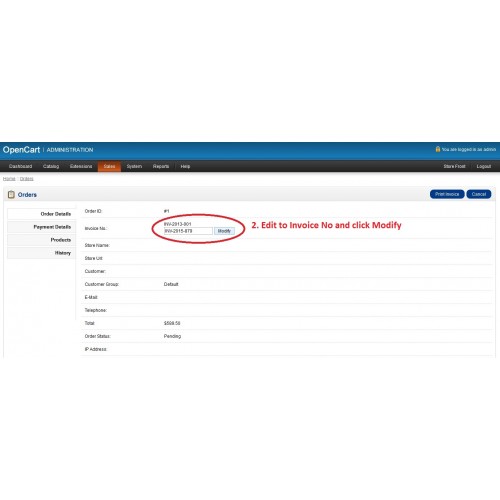Open the Sales menu

pos(109,166)
